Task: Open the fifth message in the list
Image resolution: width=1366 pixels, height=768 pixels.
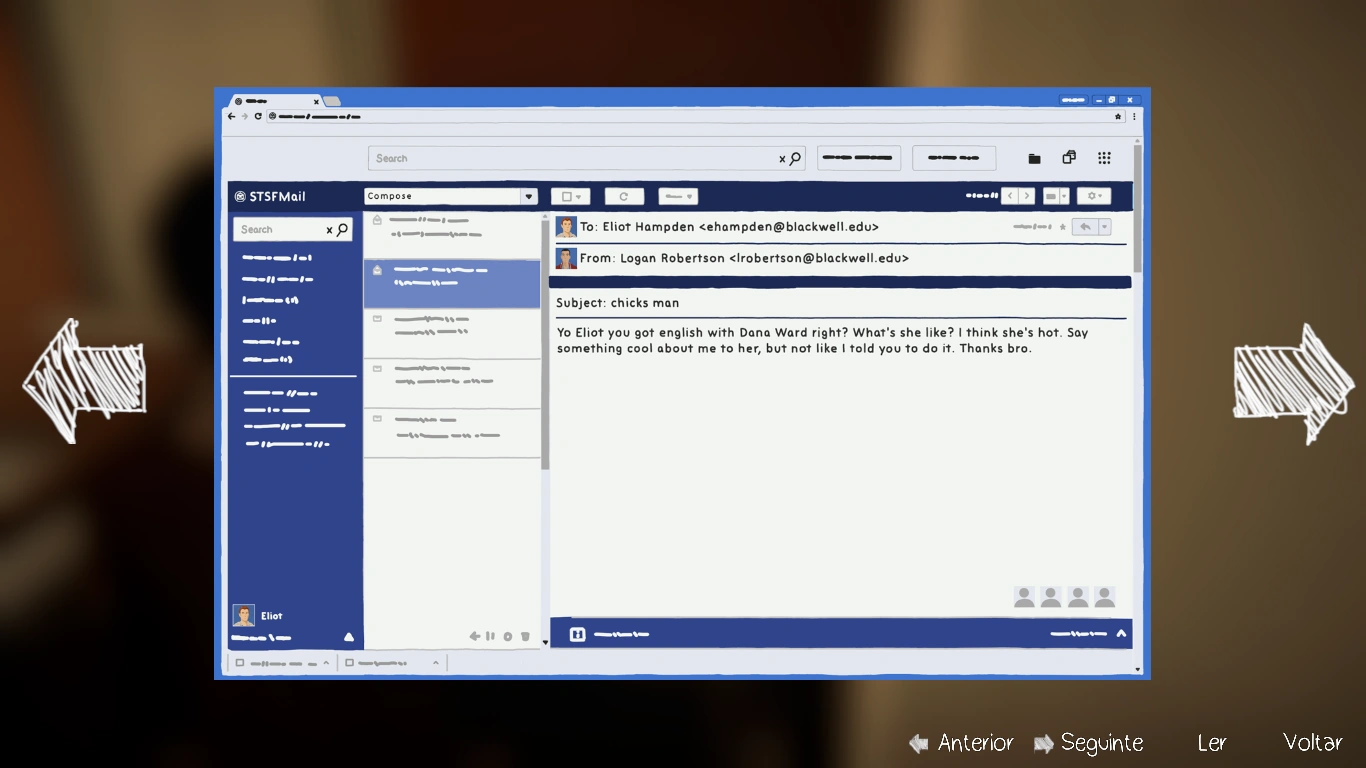Action: (452, 433)
